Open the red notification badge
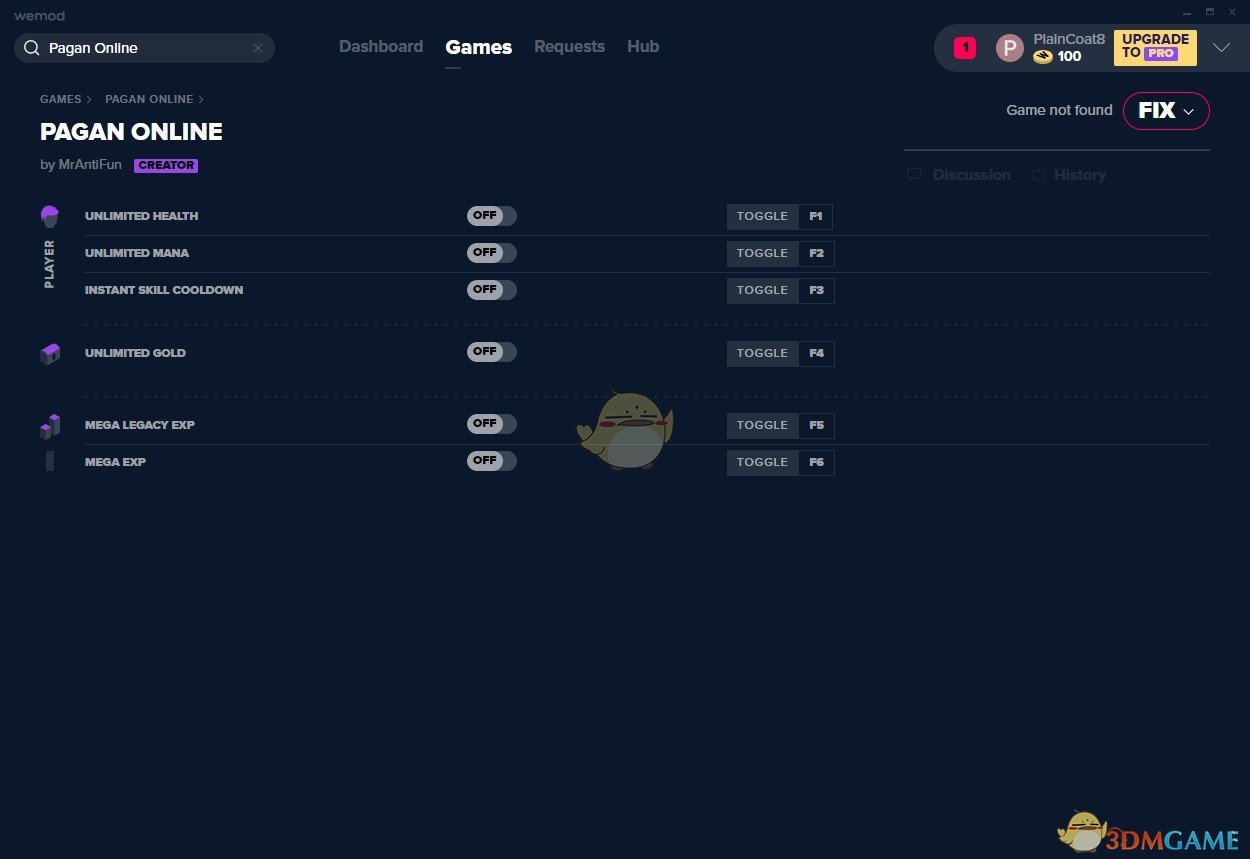This screenshot has width=1250, height=859. pyautogui.click(x=965, y=47)
